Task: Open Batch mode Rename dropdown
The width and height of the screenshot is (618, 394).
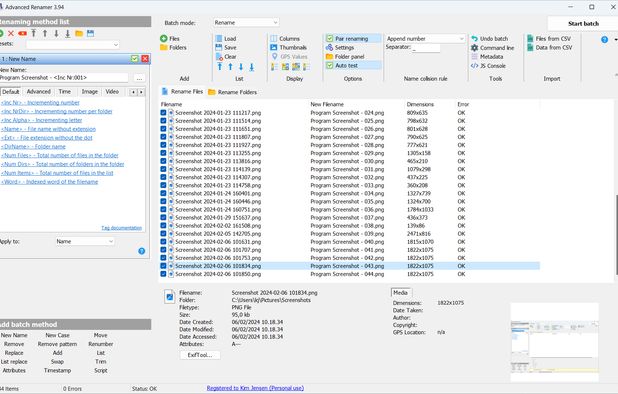Action: pyautogui.click(x=246, y=22)
